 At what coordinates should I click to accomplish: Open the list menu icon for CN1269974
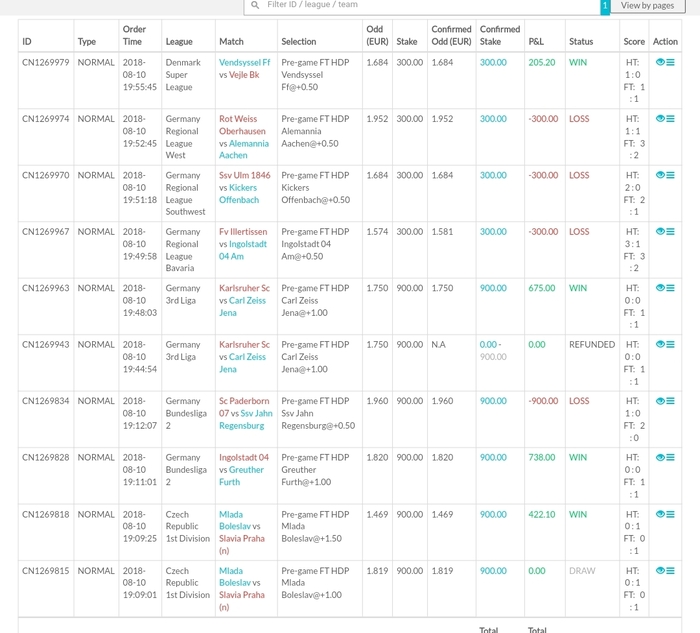point(670,118)
